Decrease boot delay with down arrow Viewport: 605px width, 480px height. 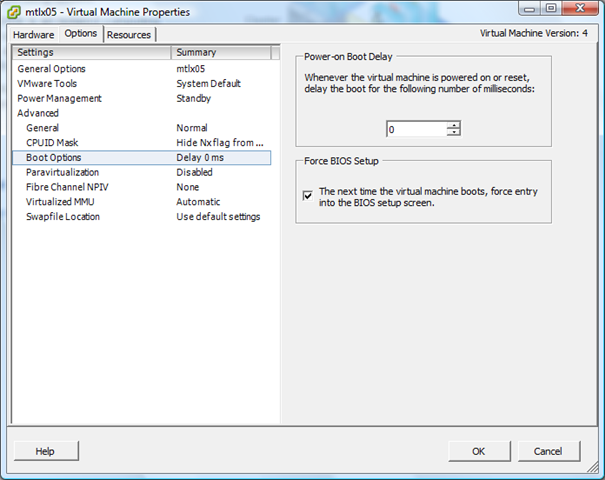[x=454, y=132]
